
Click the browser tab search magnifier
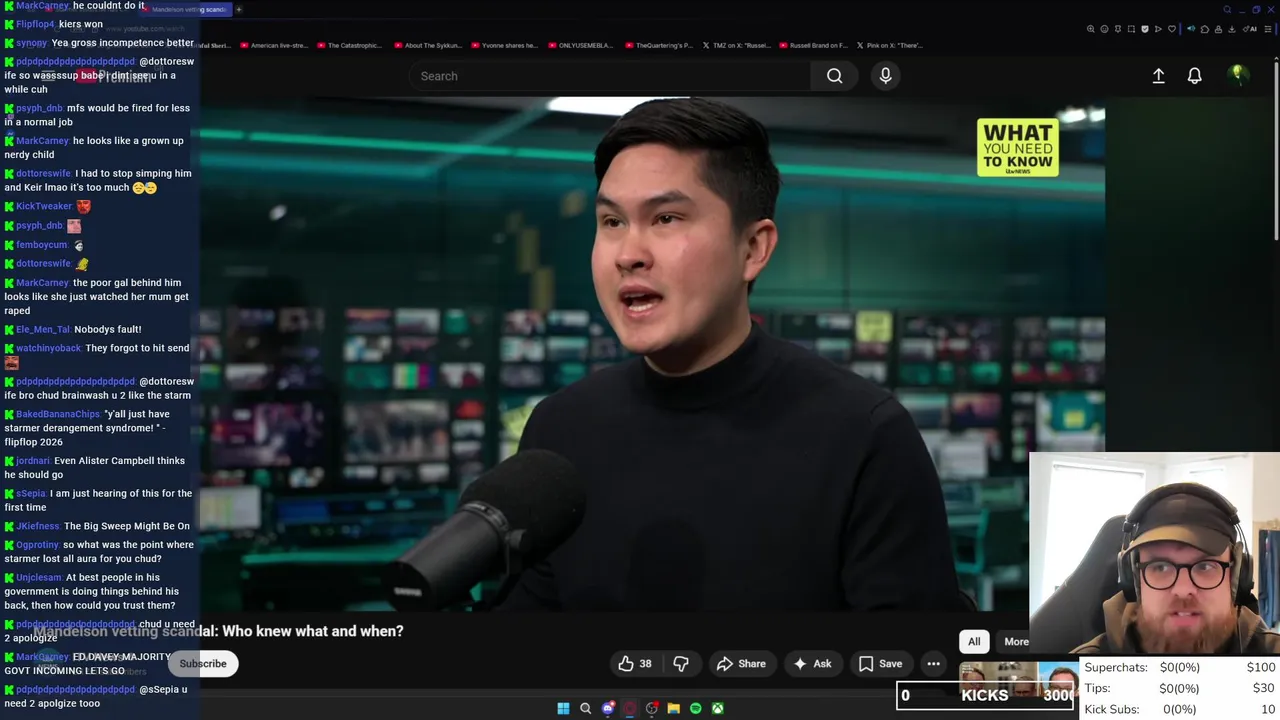1227,9
